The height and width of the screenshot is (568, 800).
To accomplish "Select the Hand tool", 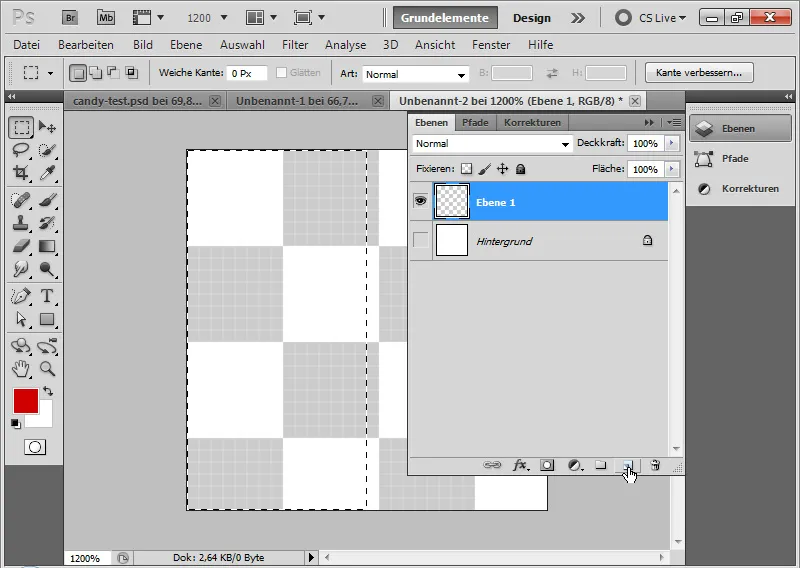I will coord(21,368).
